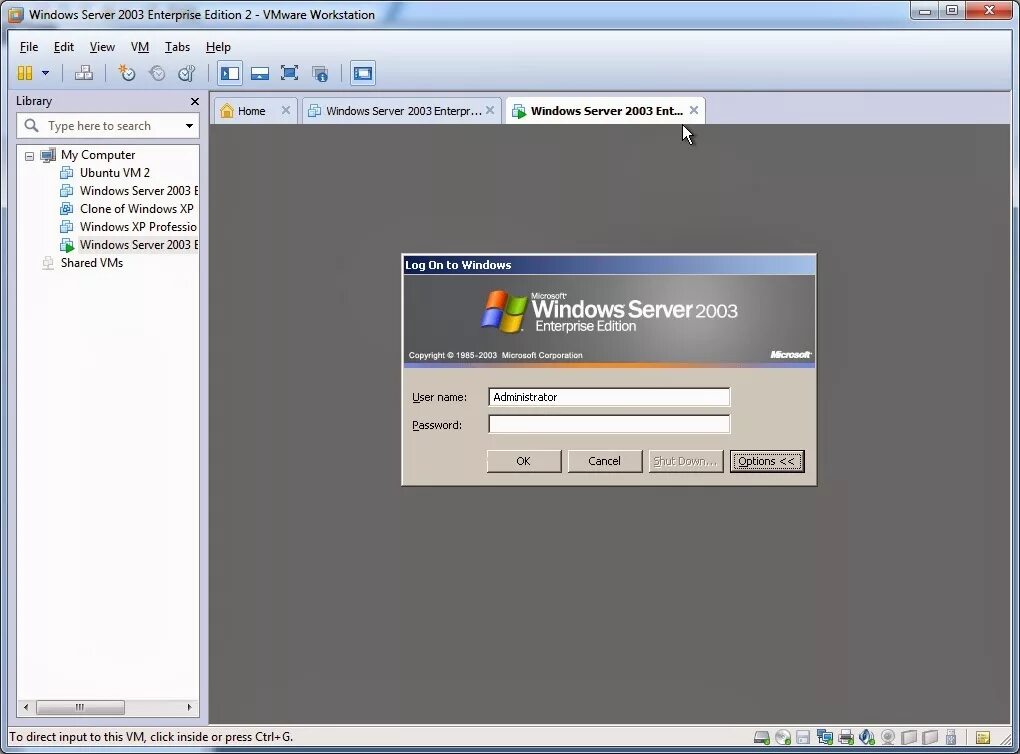
Task: Open the library search dropdown arrow
Action: [189, 126]
